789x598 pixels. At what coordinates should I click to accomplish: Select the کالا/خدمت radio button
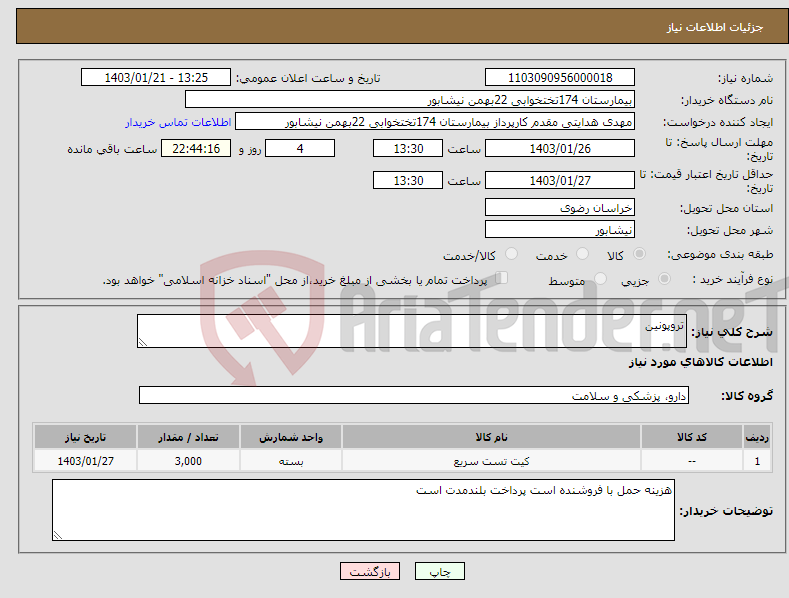511,254
